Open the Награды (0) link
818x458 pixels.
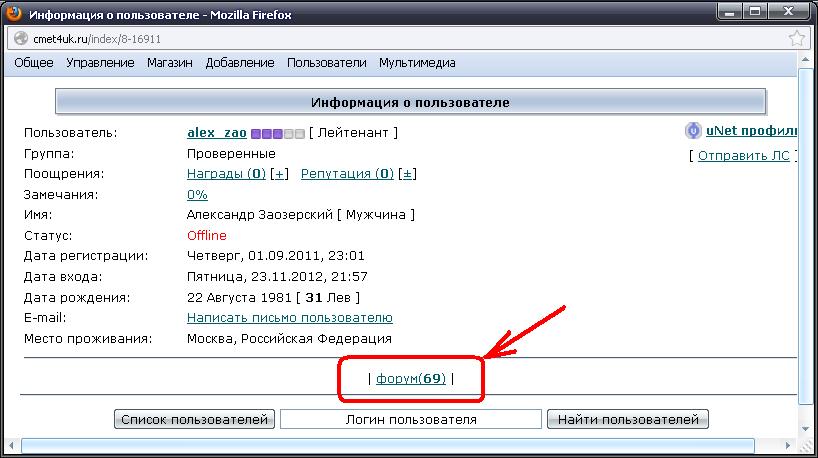click(226, 174)
